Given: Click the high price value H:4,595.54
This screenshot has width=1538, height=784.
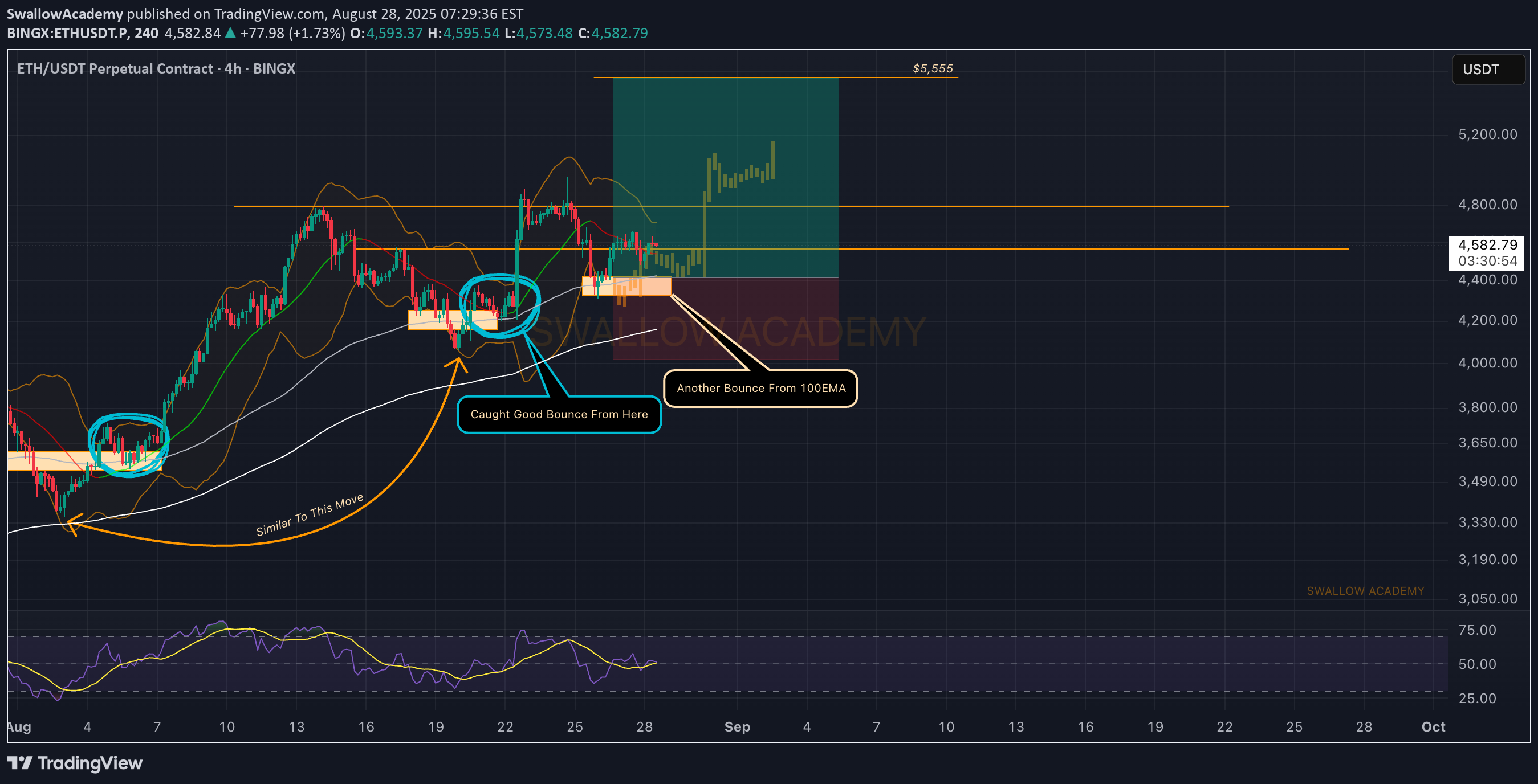Looking at the screenshot, I should pyautogui.click(x=463, y=33).
